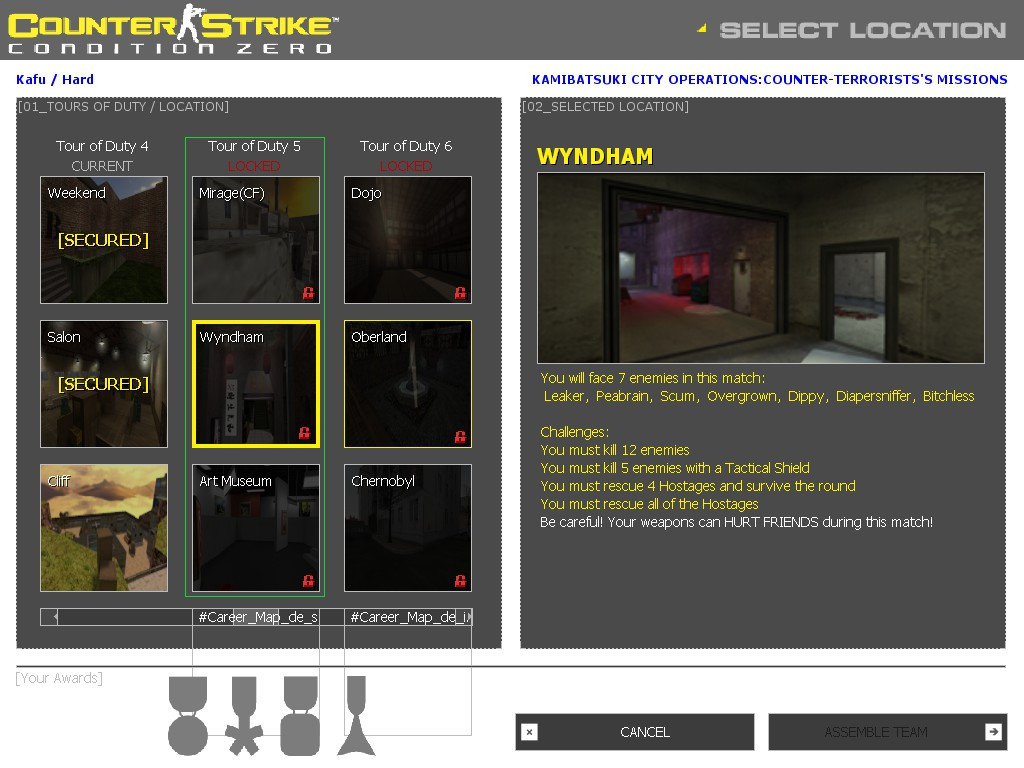This screenshot has height=768, width=1024.
Task: Click the enemy name Overgrown
Action: point(743,396)
